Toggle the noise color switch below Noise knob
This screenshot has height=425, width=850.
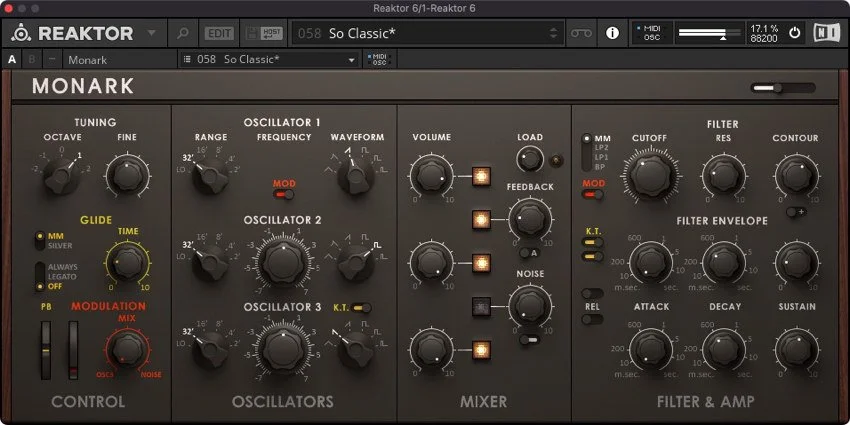click(x=529, y=339)
